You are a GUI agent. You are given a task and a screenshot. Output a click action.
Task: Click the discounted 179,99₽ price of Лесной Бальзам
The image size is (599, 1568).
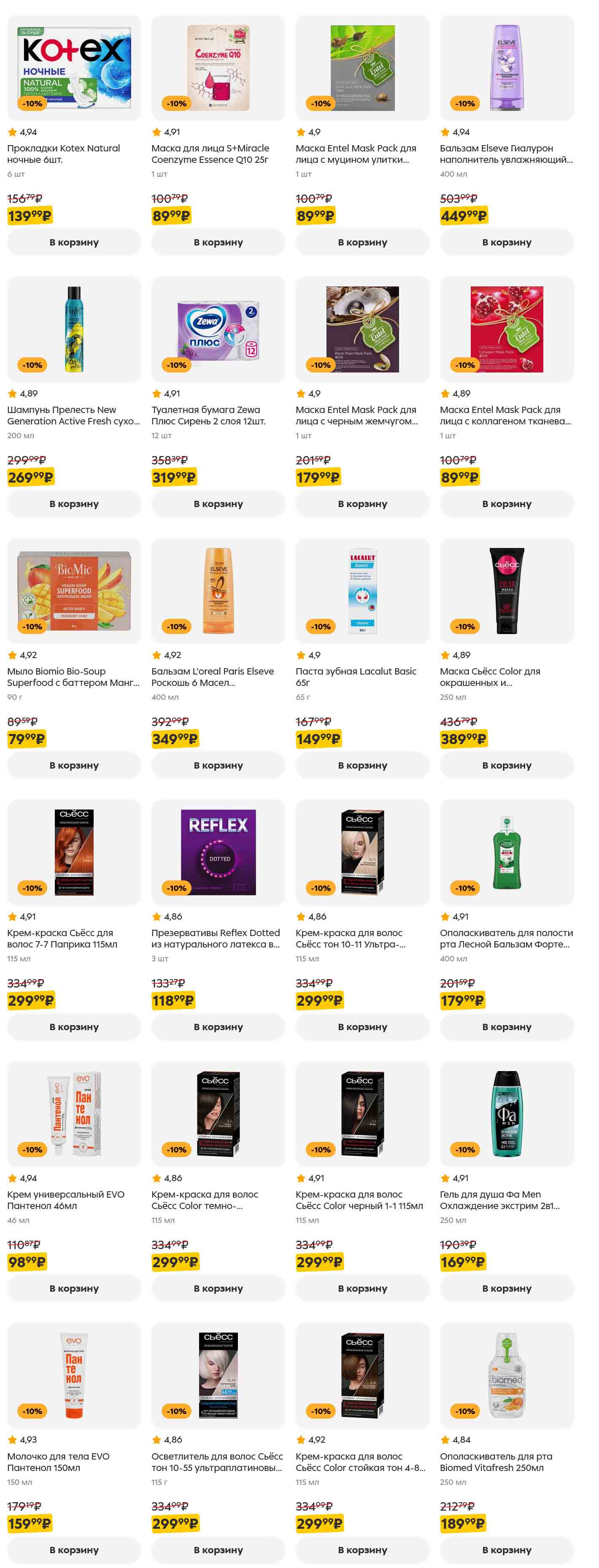click(x=463, y=1000)
